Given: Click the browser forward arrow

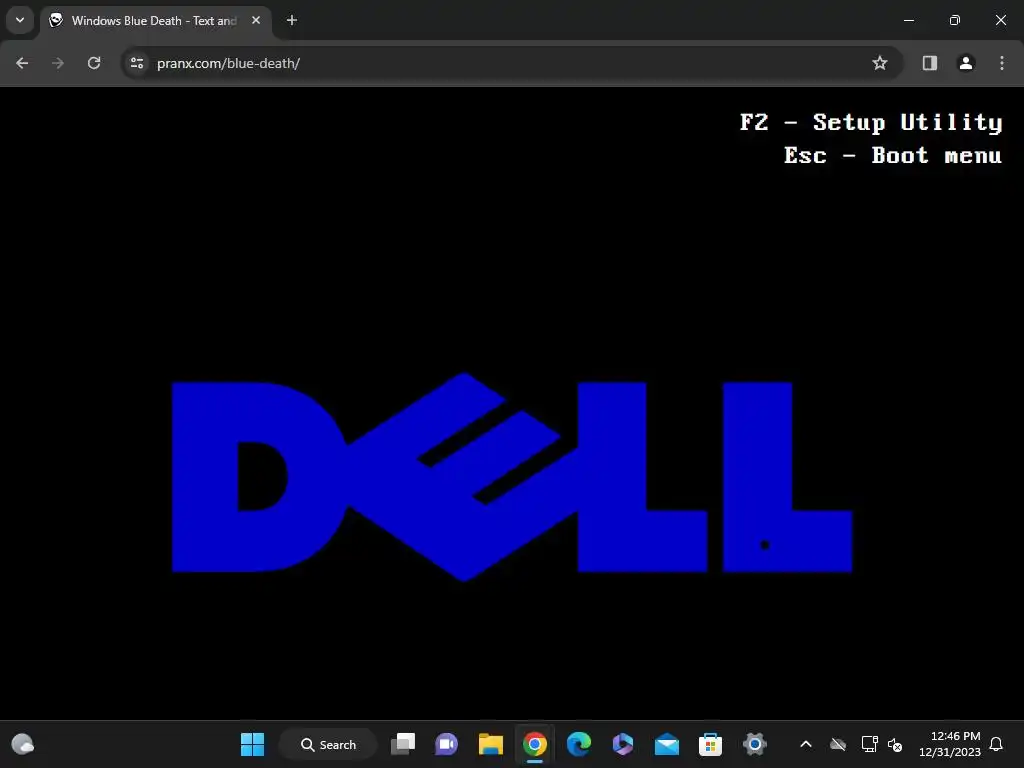Looking at the screenshot, I should click(x=58, y=63).
